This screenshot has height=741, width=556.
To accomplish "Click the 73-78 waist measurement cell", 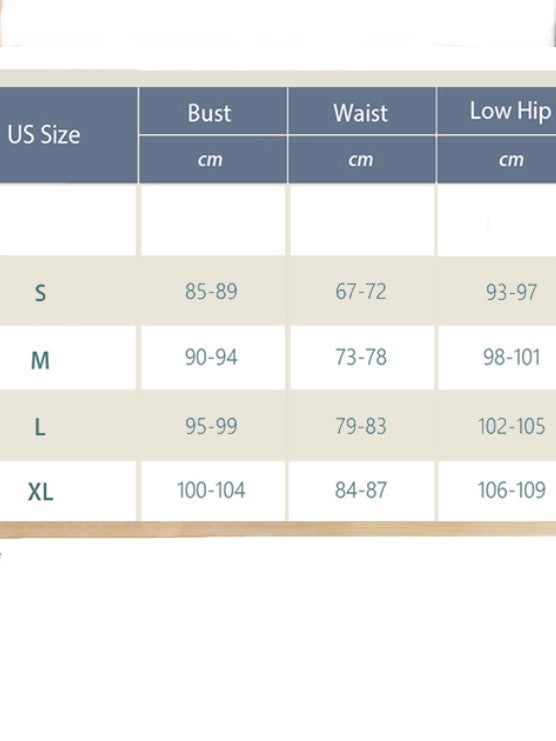I will [361, 357].
